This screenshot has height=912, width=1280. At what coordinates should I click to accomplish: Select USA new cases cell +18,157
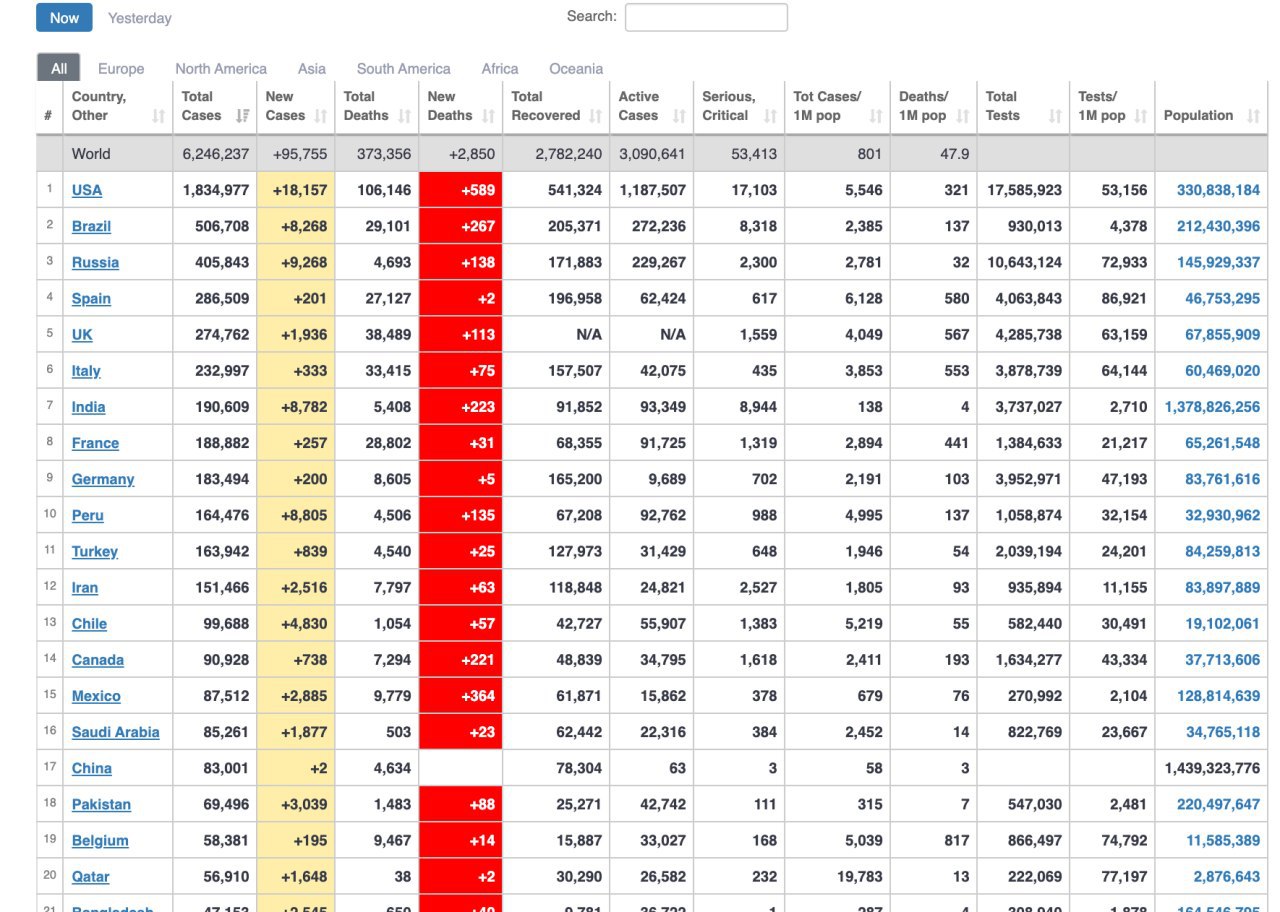coord(296,190)
